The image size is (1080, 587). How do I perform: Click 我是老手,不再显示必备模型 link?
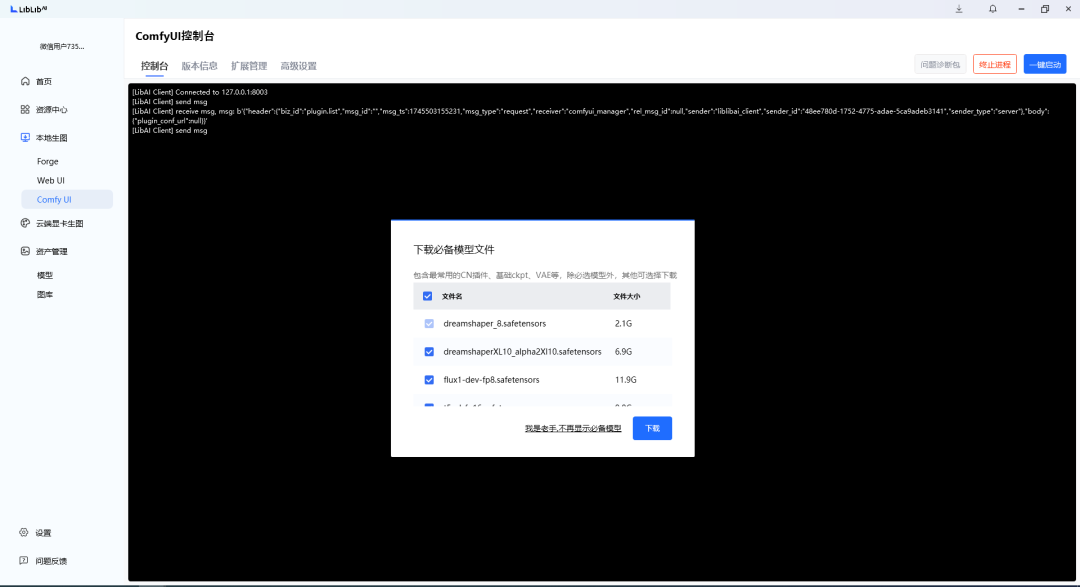[x=573, y=429]
